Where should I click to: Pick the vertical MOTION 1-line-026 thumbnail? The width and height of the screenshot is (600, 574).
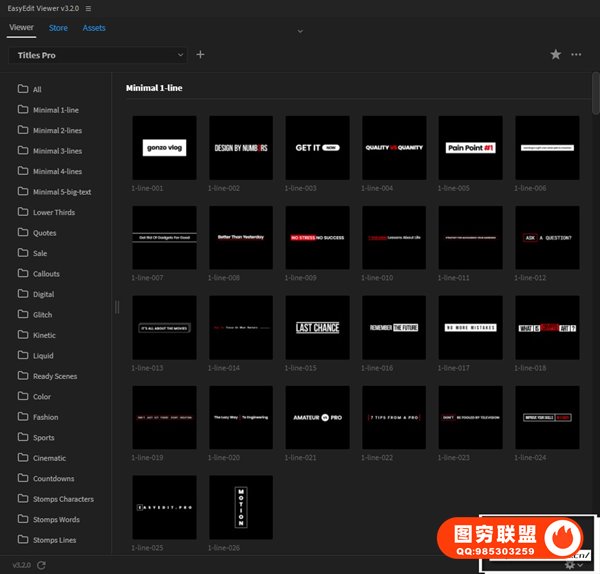[x=241, y=507]
